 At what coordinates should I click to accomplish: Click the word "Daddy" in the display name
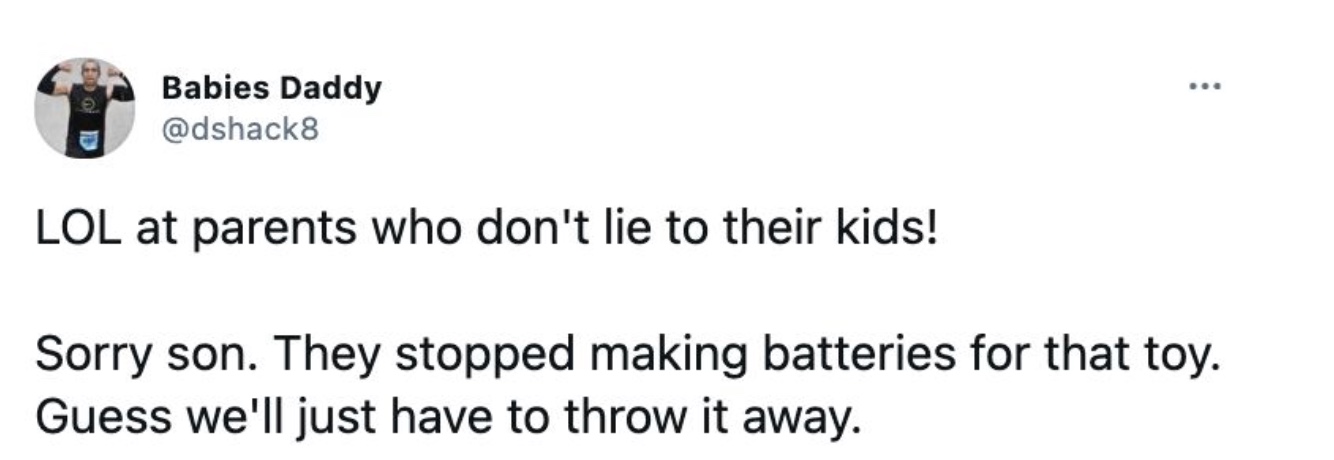point(330,88)
